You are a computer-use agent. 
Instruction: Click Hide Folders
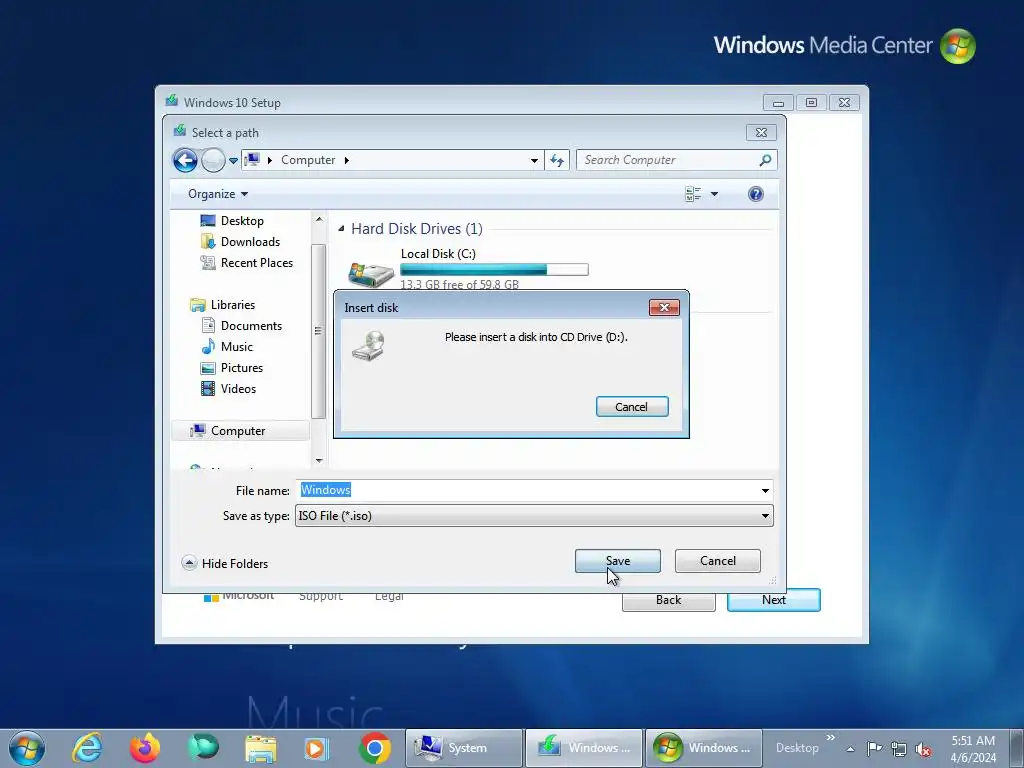(225, 564)
